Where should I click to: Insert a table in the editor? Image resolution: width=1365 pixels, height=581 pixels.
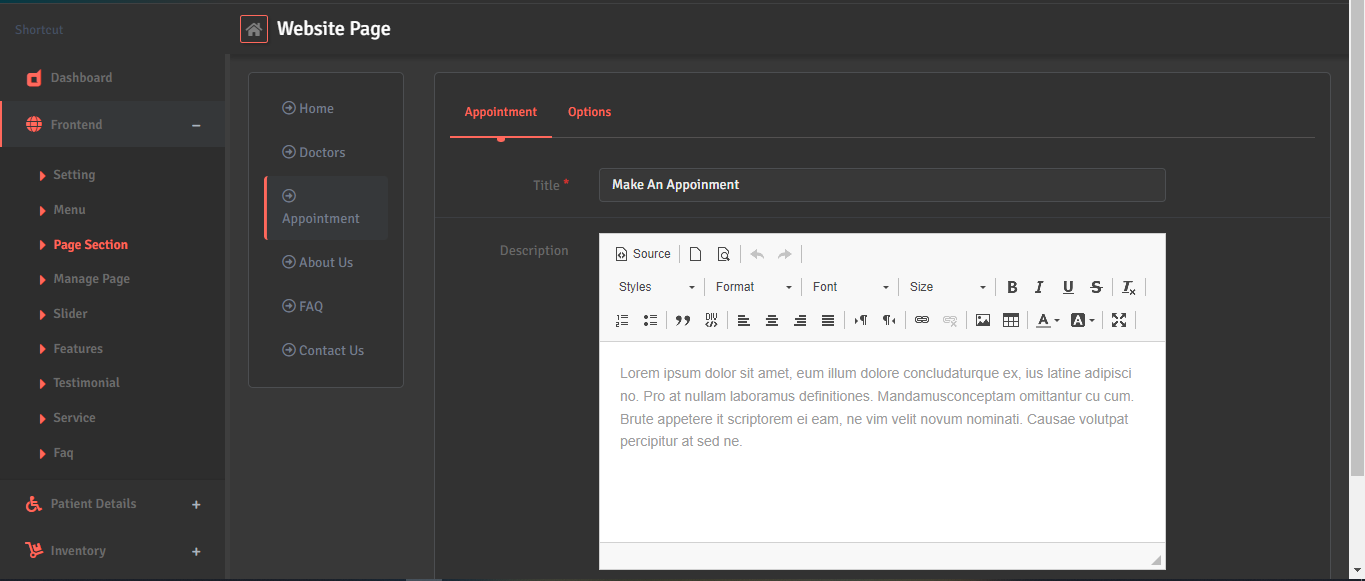point(1010,320)
